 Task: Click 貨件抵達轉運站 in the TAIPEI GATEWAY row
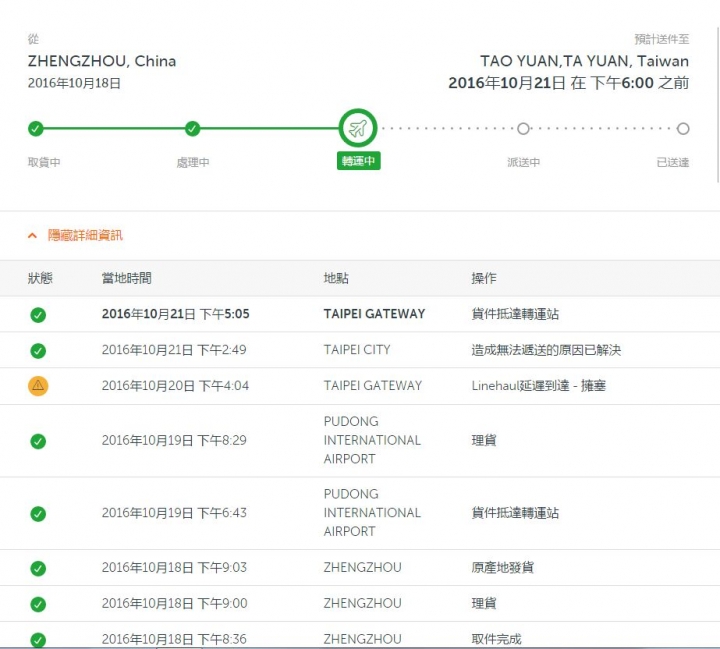click(x=515, y=314)
